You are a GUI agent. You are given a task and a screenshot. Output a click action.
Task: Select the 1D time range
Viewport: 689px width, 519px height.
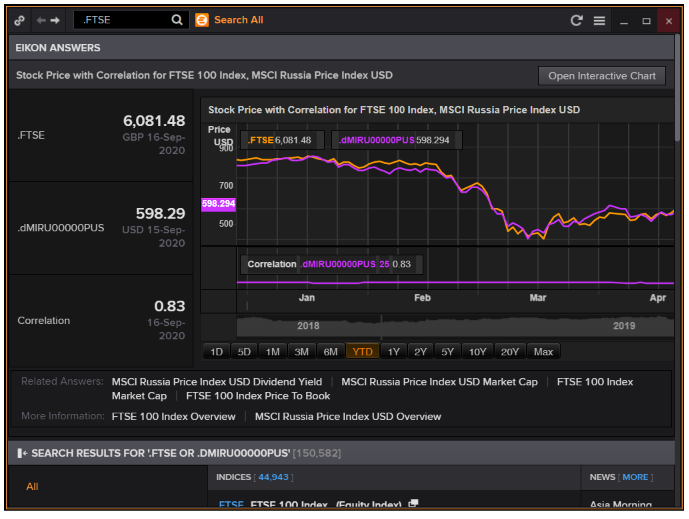215,351
